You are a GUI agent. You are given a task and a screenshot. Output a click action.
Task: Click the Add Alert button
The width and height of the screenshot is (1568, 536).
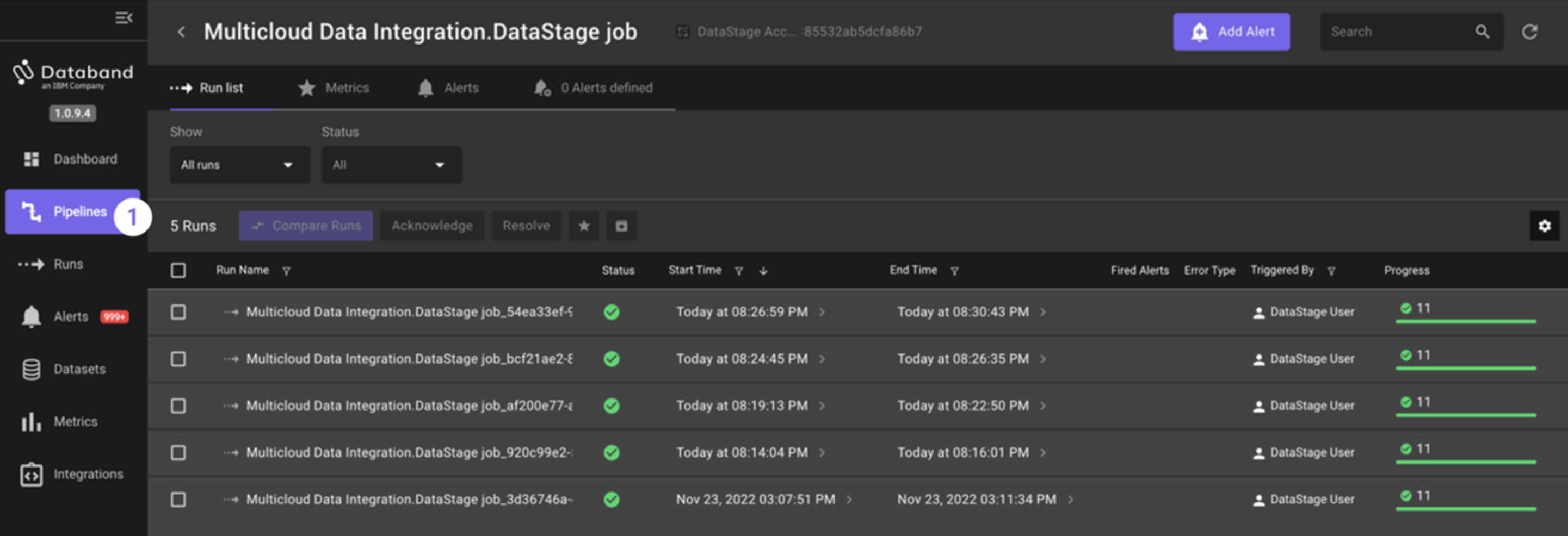1231,32
